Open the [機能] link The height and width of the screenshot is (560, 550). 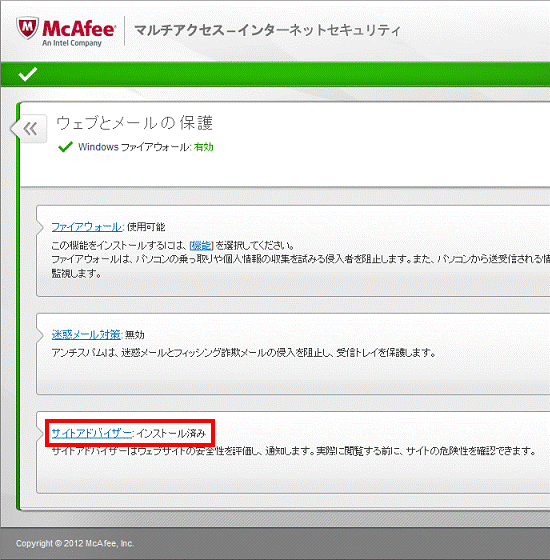coord(201,245)
